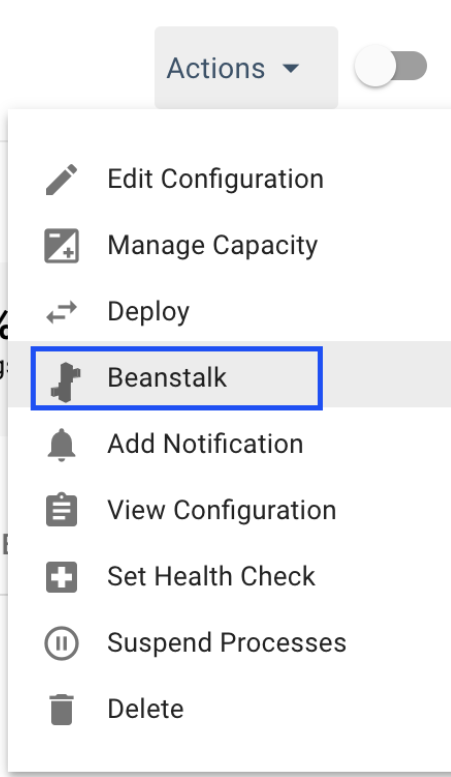Click the pencil icon beside Edit Configuration
Viewport: 451px width, 777px height.
coord(61,179)
